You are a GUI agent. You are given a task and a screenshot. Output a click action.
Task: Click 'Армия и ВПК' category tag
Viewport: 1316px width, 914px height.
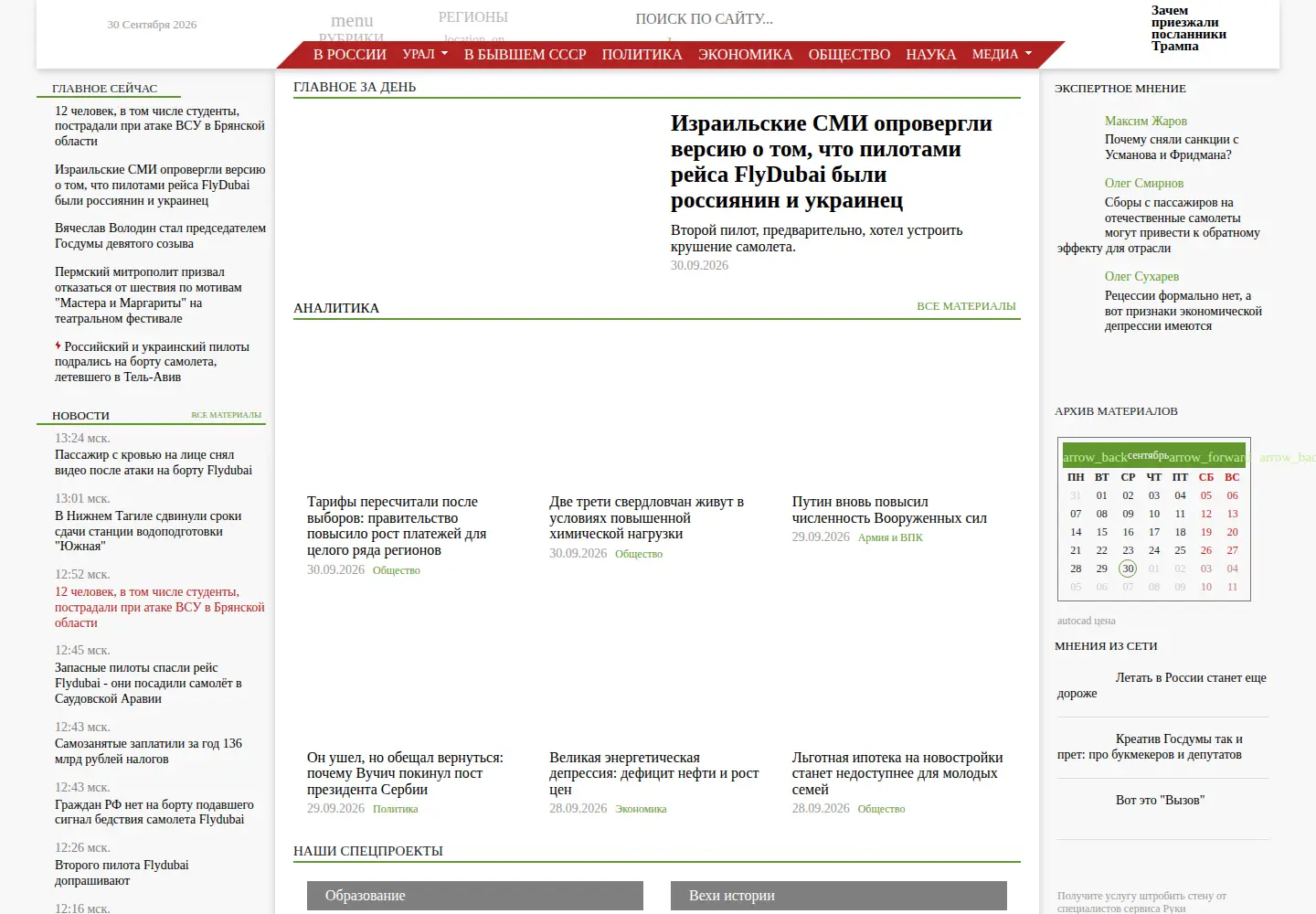click(890, 537)
